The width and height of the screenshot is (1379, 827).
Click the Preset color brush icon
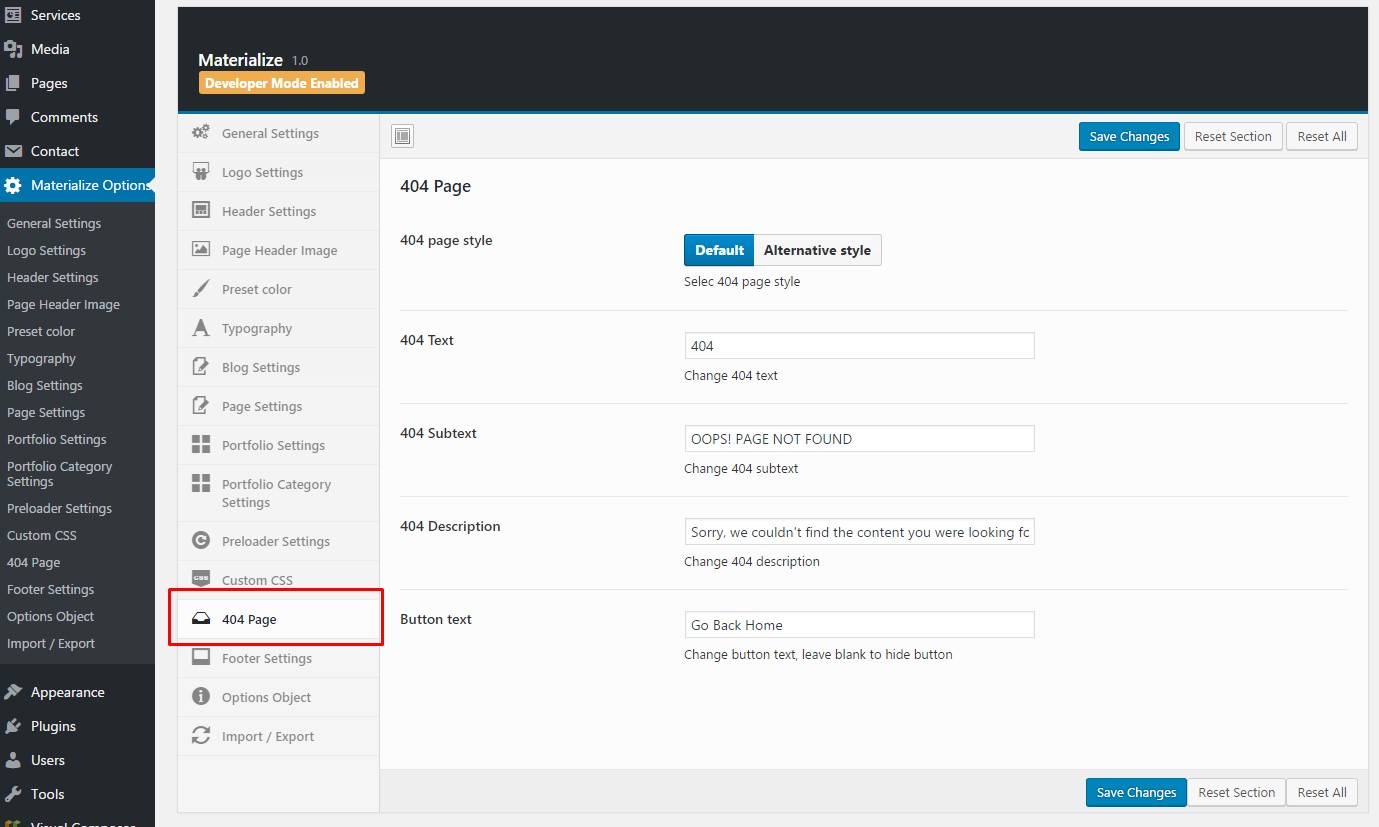pyautogui.click(x=201, y=289)
